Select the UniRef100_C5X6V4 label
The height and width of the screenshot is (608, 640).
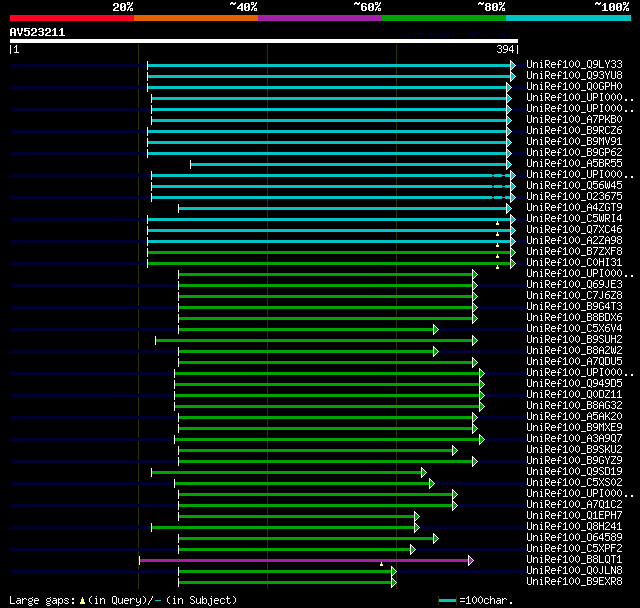tap(574, 329)
